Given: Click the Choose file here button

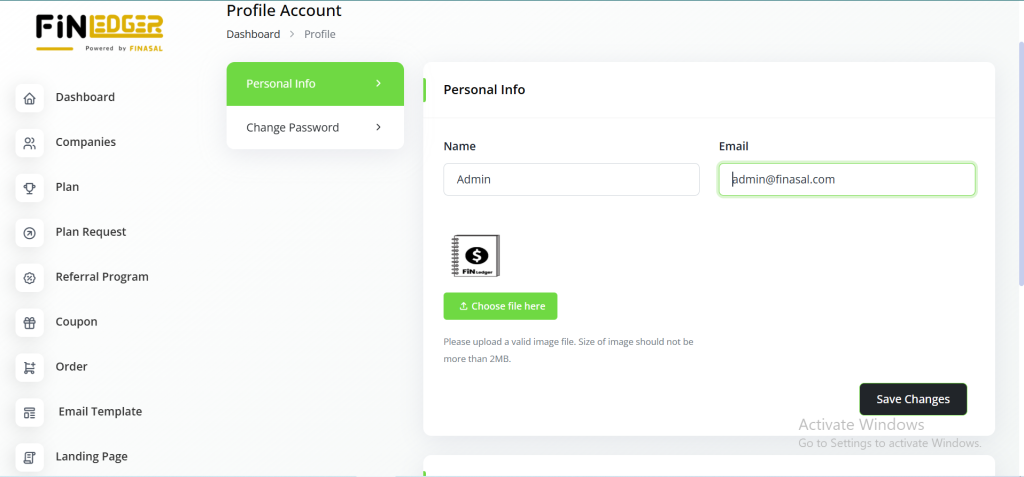Looking at the screenshot, I should [500, 306].
